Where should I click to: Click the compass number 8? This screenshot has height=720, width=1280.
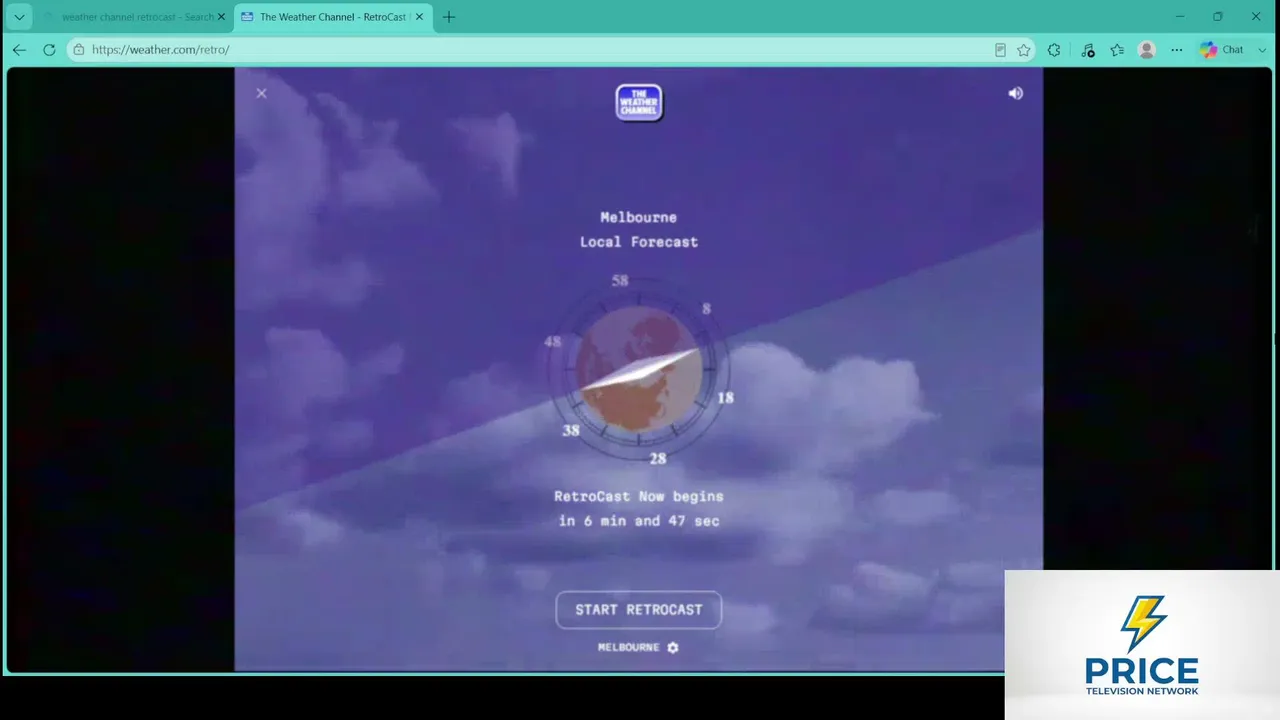(x=706, y=309)
